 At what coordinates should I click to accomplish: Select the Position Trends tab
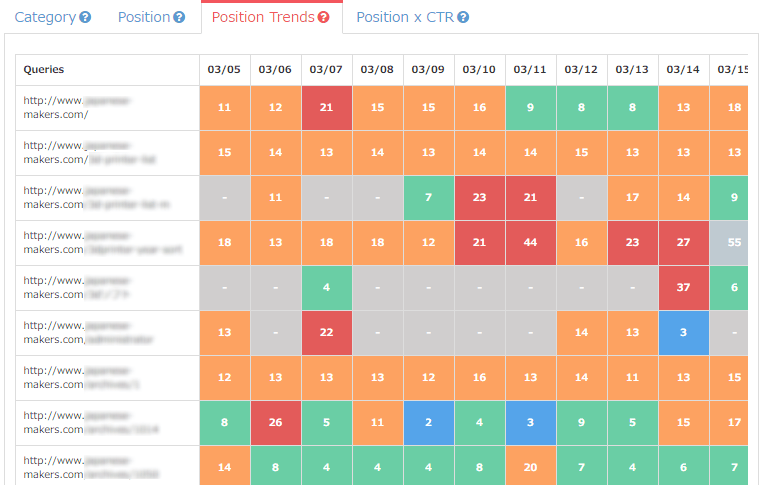[x=263, y=17]
